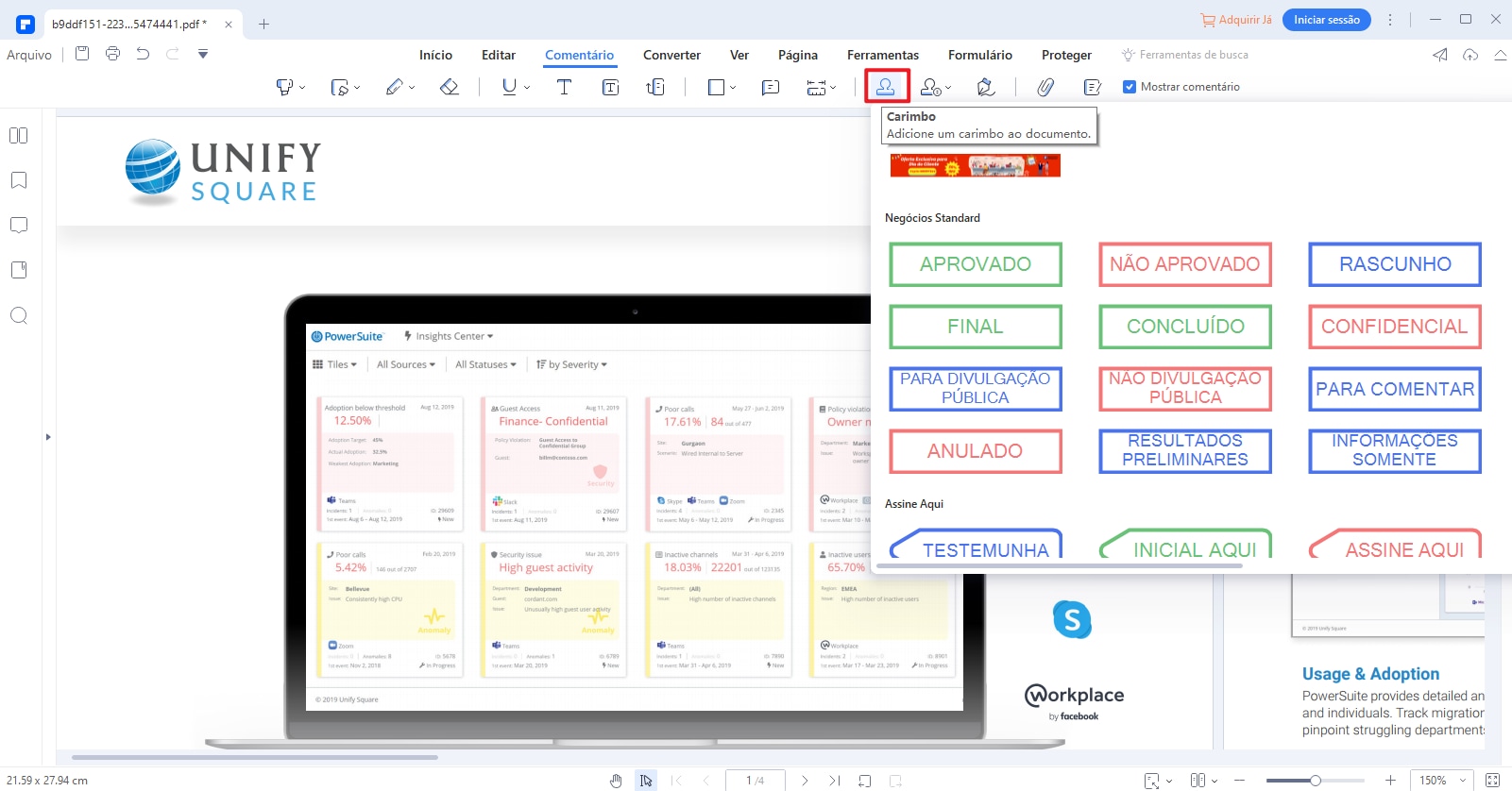Switch to the Converter tab
Image resolution: width=1512 pixels, height=791 pixels.
tap(671, 55)
